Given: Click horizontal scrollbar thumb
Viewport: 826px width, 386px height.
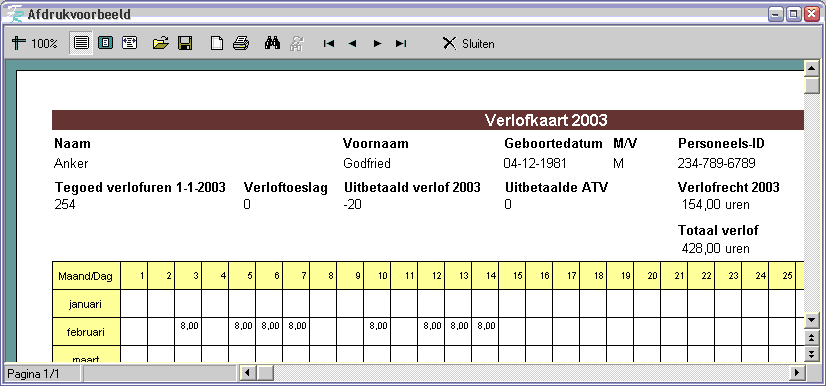Looking at the screenshot, I should 265,373.
